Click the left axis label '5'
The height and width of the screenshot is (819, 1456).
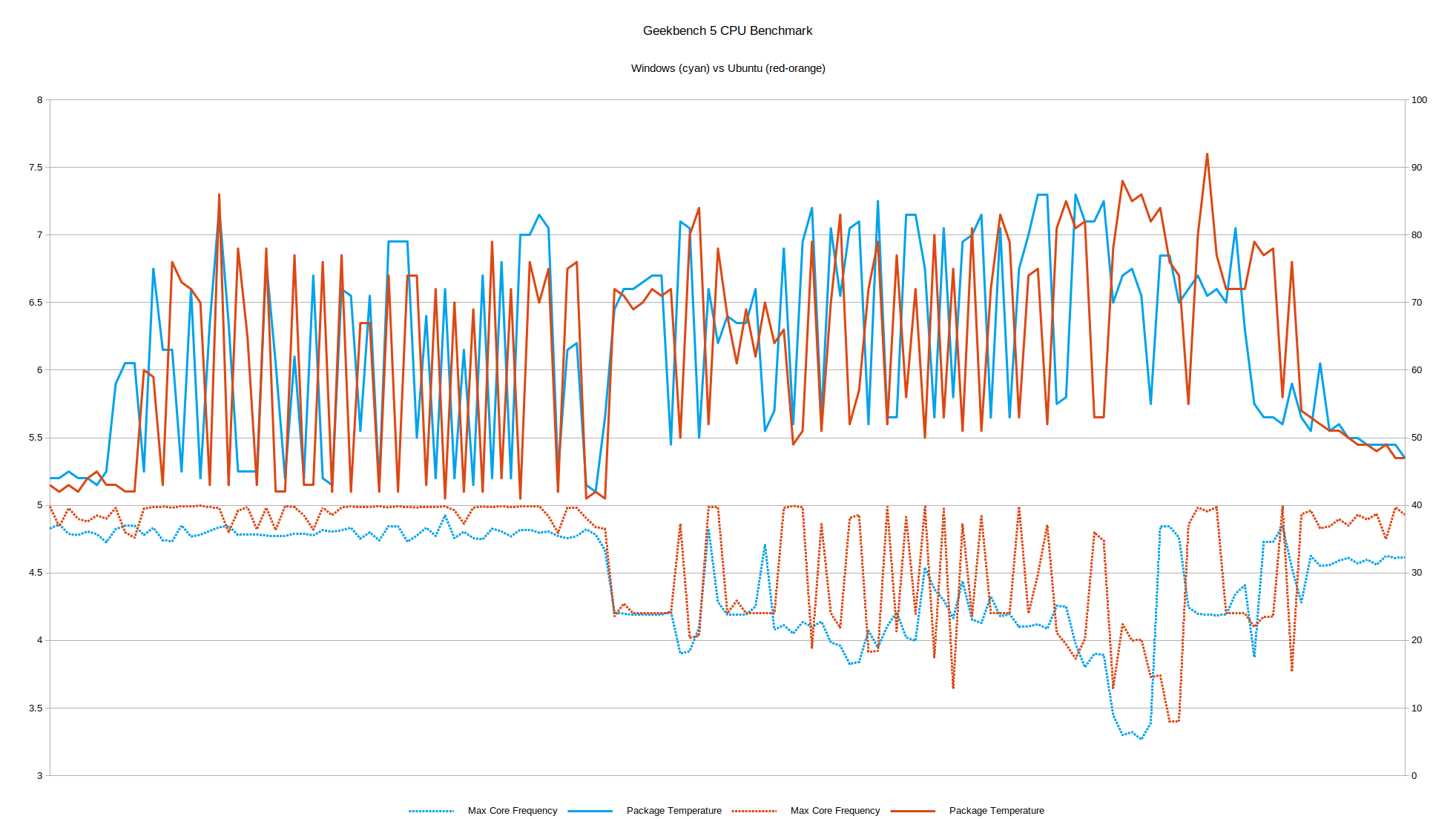coord(40,505)
